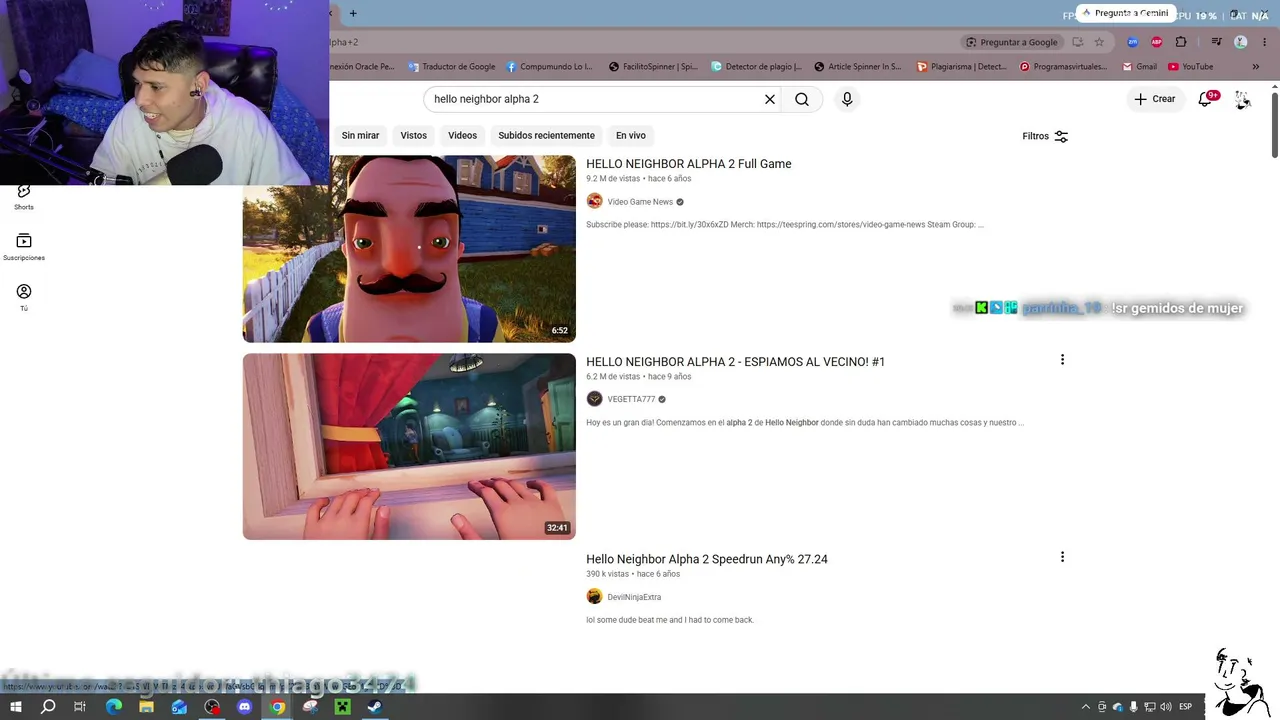Open title 'HELLO NEIGHBOR ALPHA 2 Full Game'
The width and height of the screenshot is (1280, 720).
689,164
